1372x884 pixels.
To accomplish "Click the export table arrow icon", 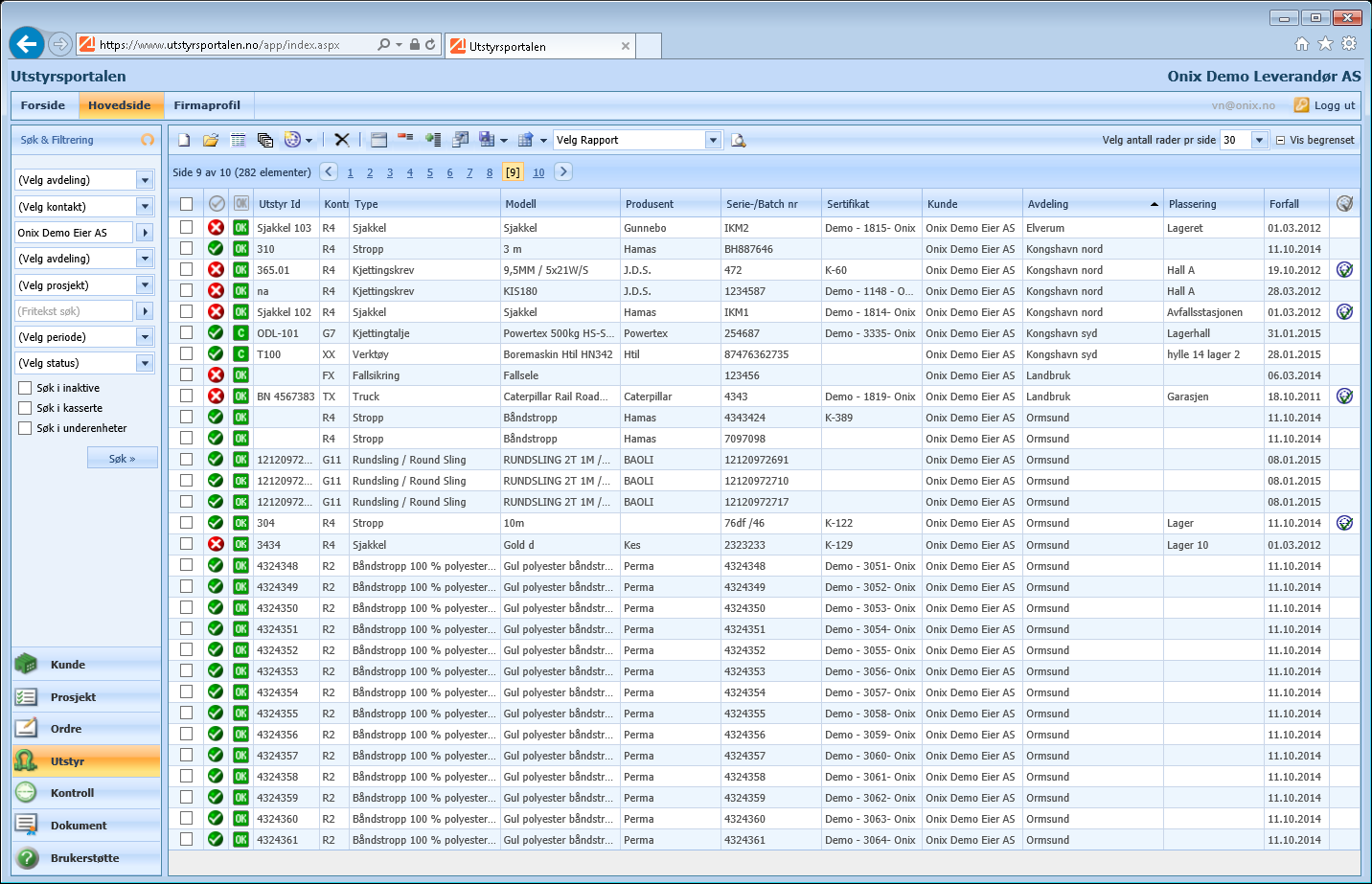I will tap(525, 140).
